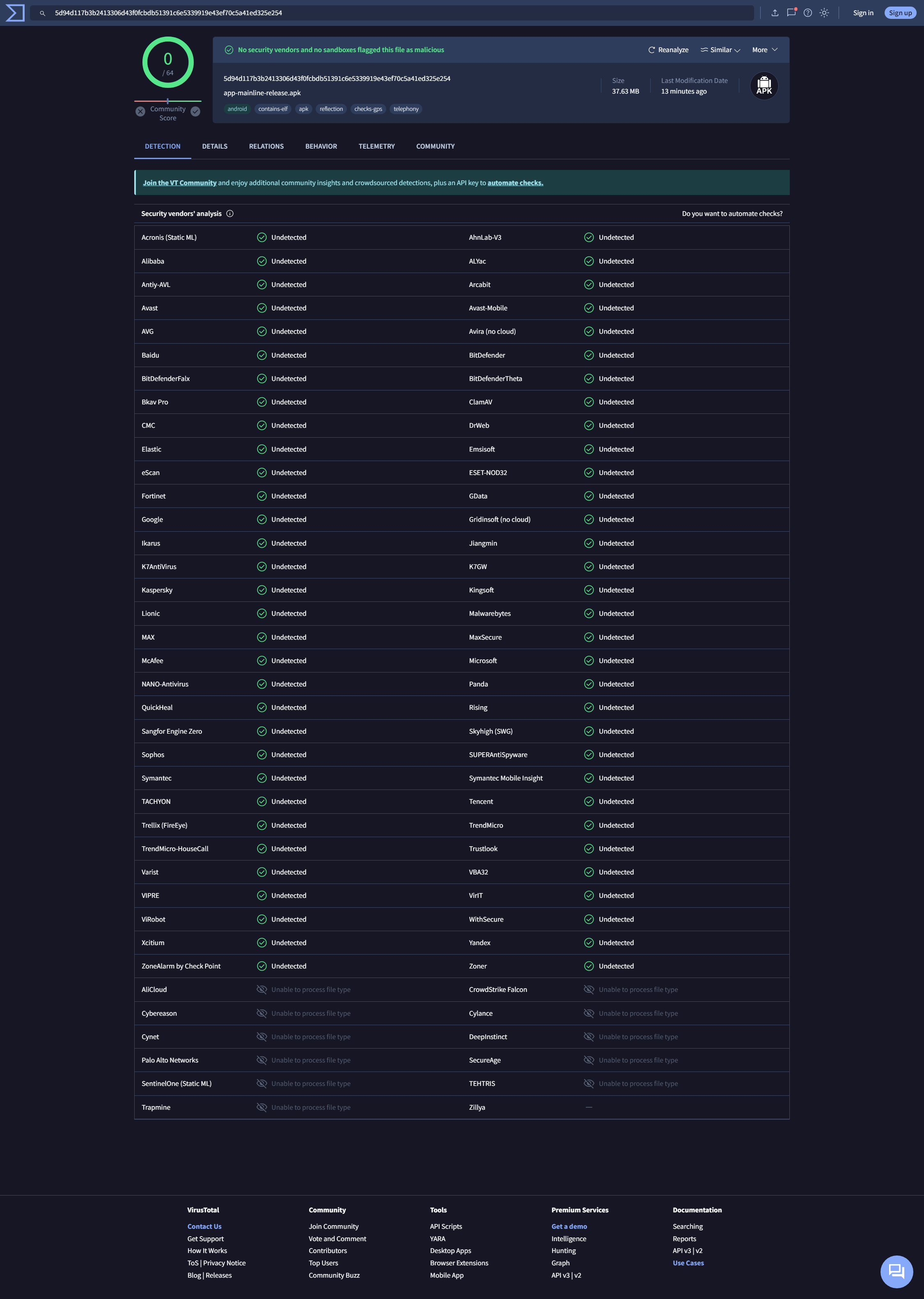
Task: Open the Privacy Notice footer link
Action: tap(224, 1262)
